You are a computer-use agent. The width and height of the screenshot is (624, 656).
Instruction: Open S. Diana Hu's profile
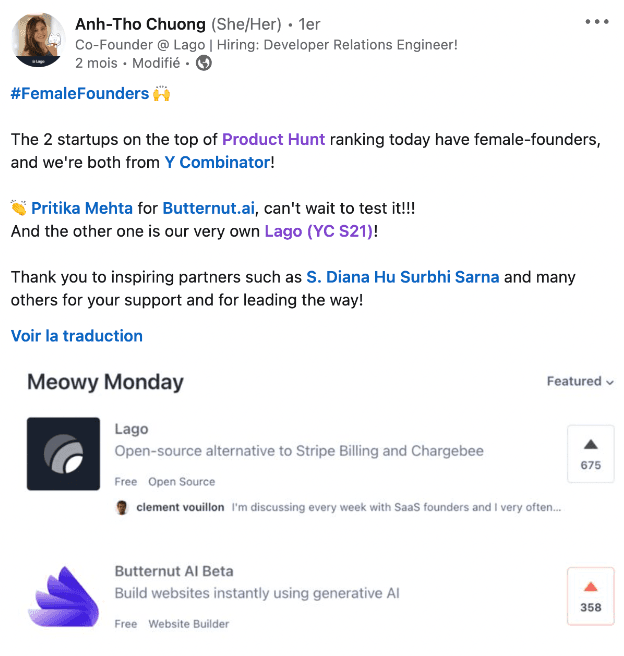pos(351,277)
